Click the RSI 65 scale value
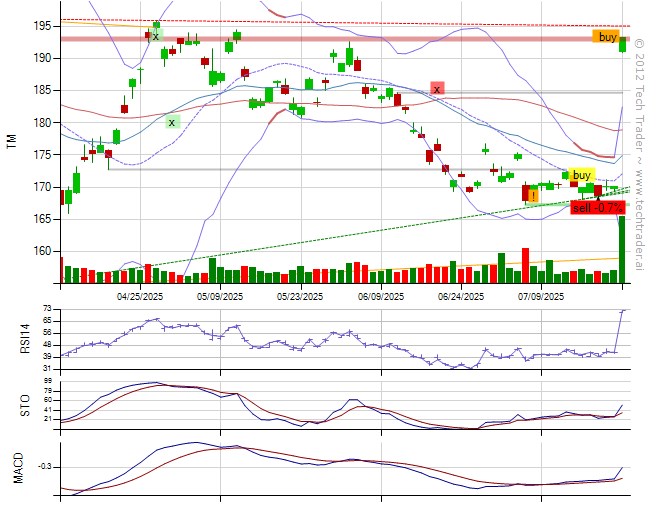This screenshot has width=657, height=514. tap(47, 321)
